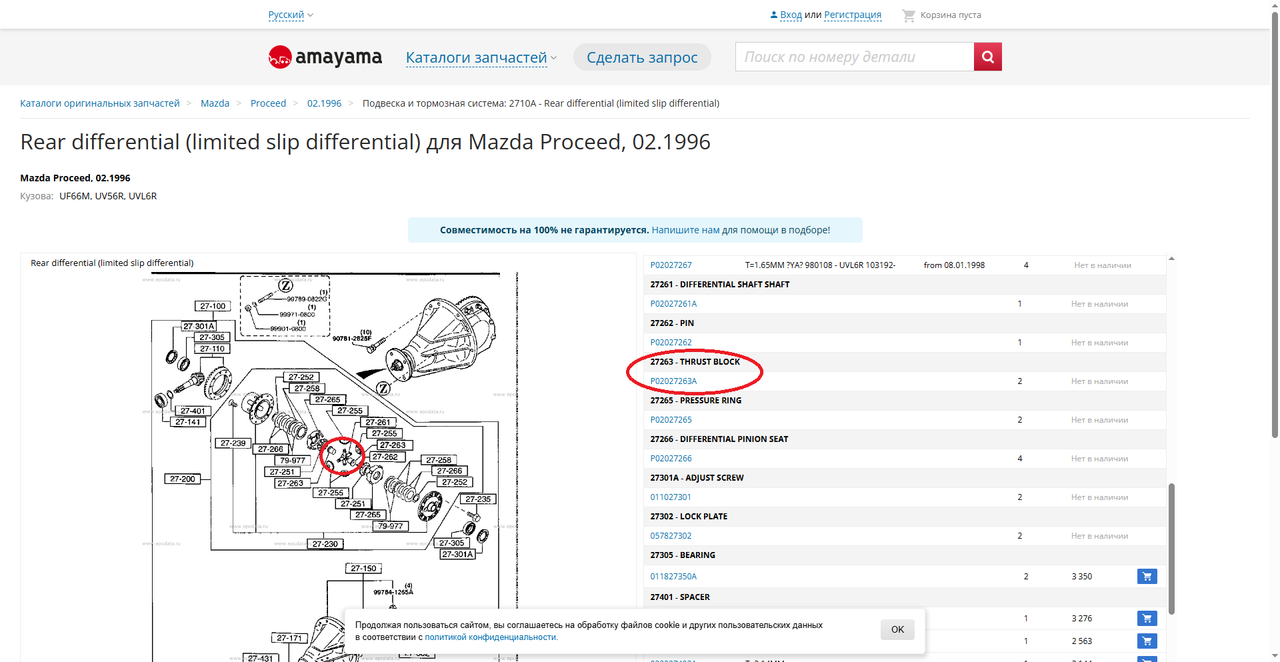Click the red search magnifier button
Screen dimensions: 1280x662
988,57
